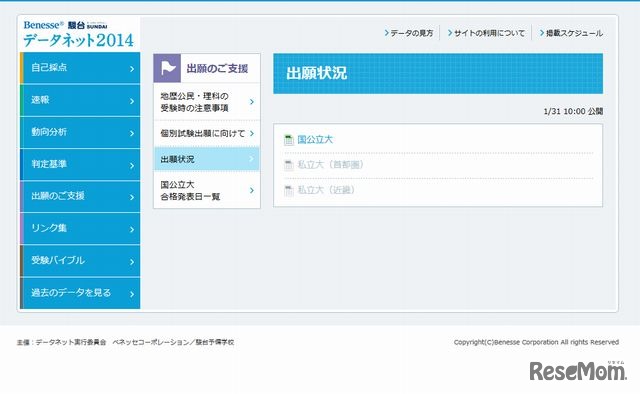Click the 出願状況 page title banner

(x=438, y=73)
